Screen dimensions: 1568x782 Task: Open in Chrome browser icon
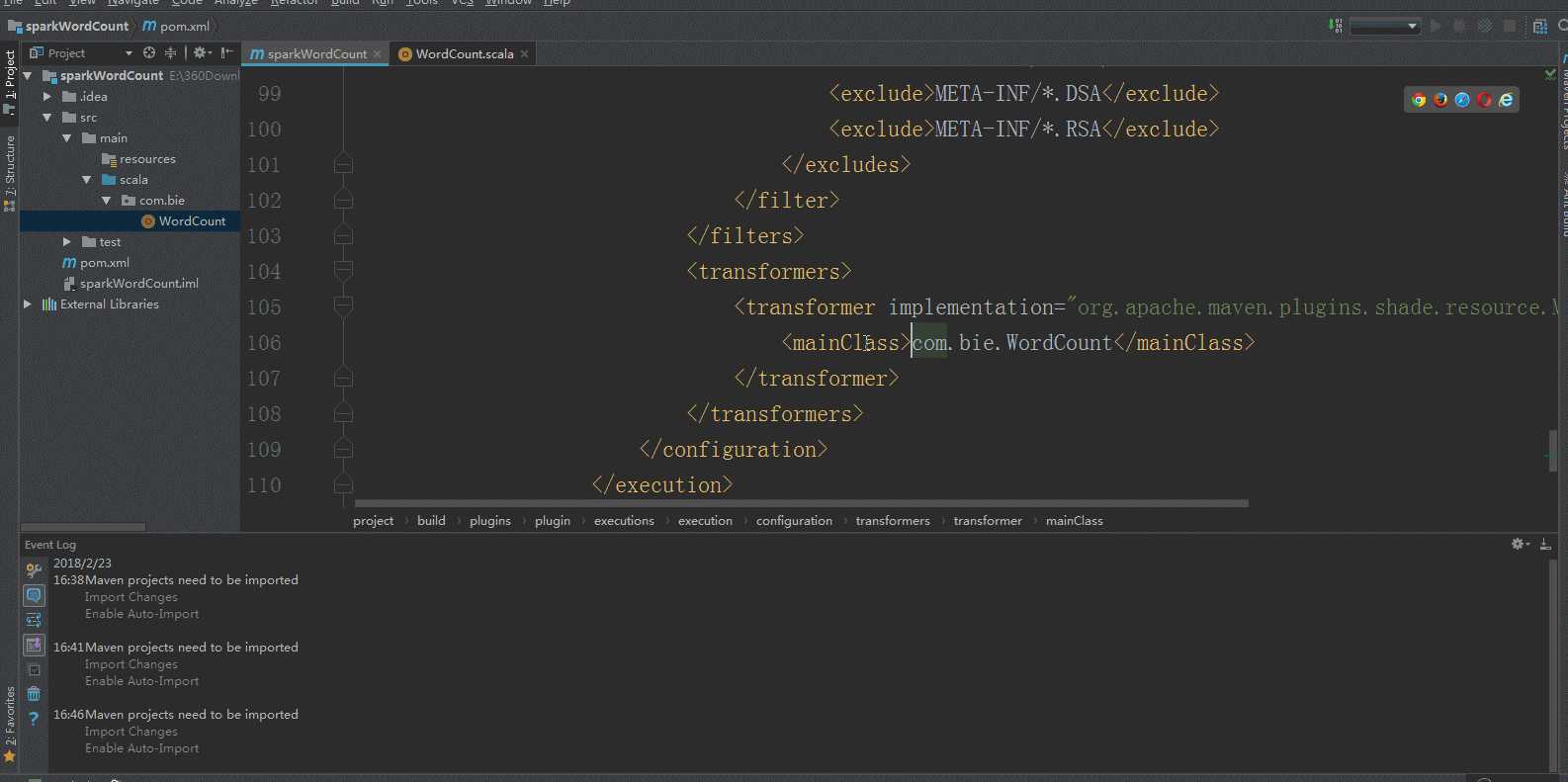tap(1419, 100)
